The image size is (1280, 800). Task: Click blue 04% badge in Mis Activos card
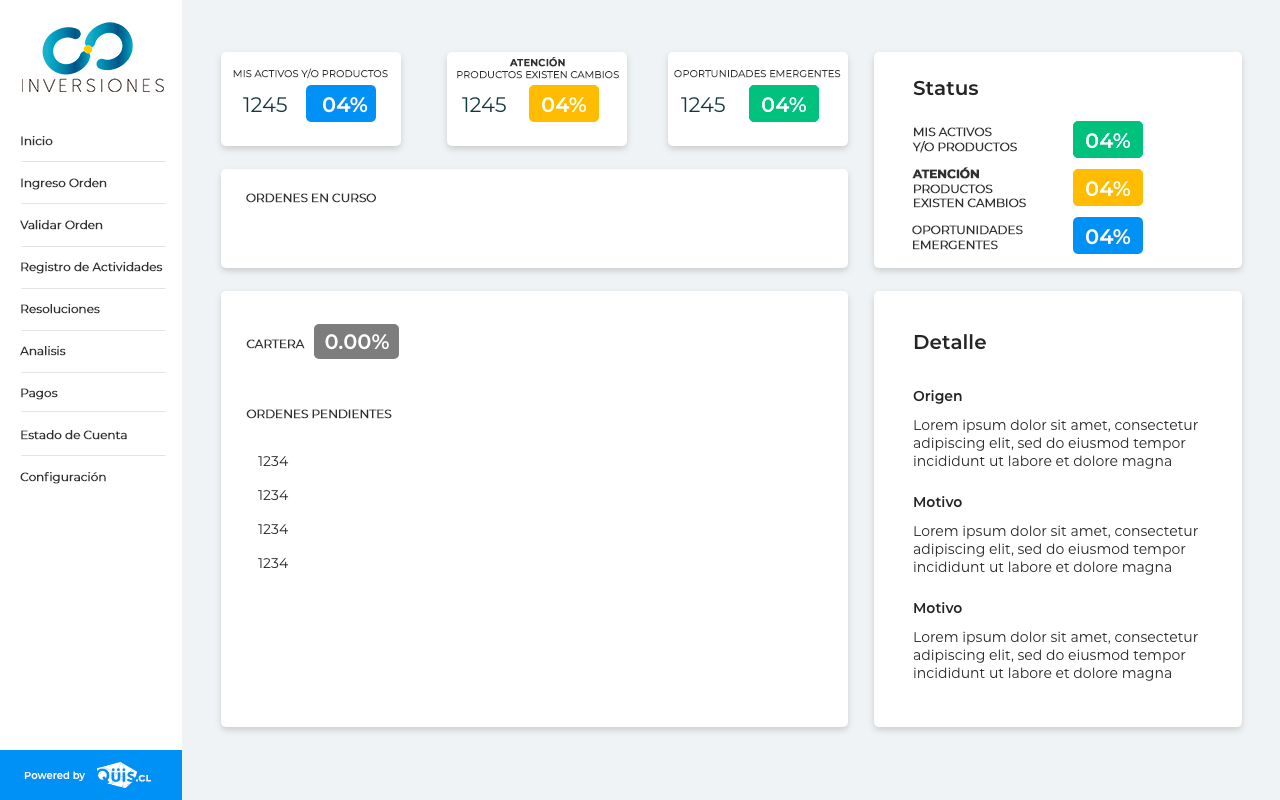[x=341, y=104]
